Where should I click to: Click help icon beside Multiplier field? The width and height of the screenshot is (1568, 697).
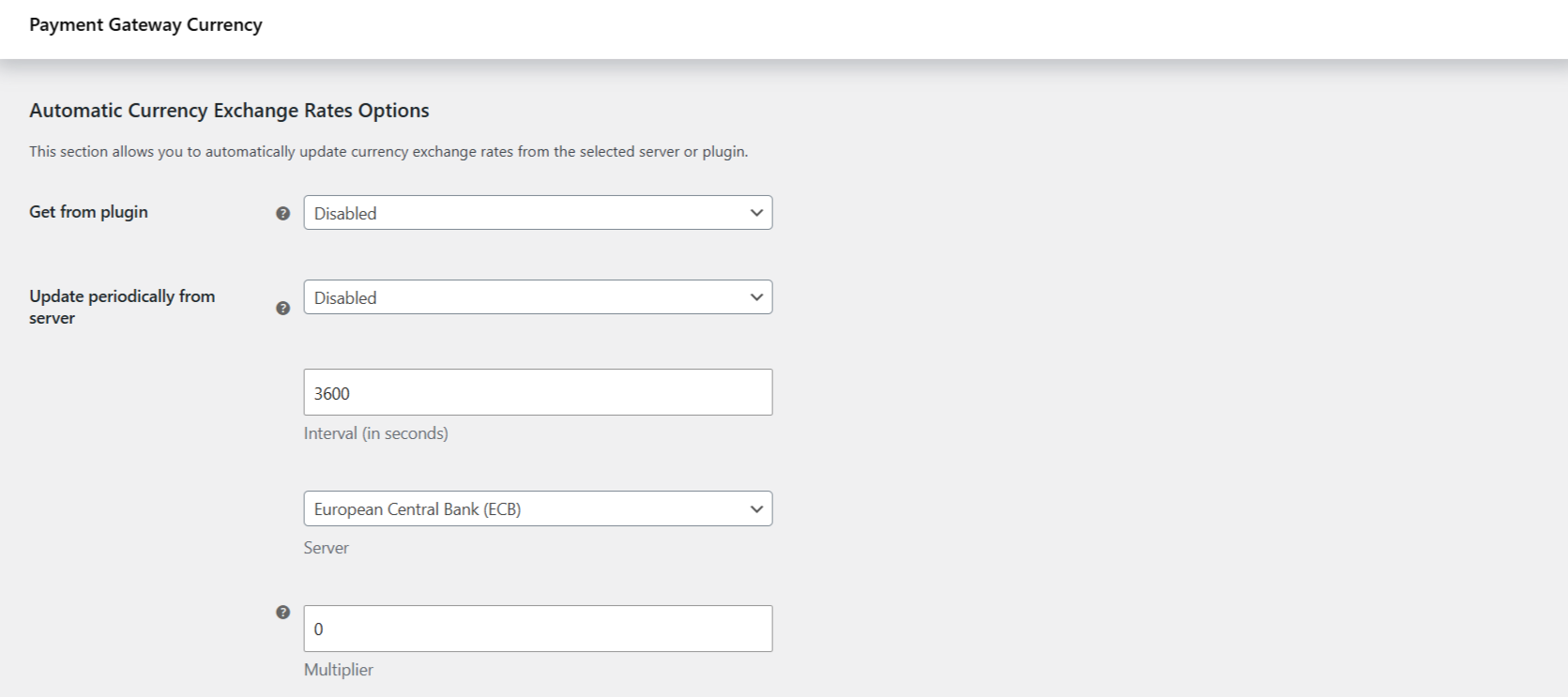click(x=282, y=613)
